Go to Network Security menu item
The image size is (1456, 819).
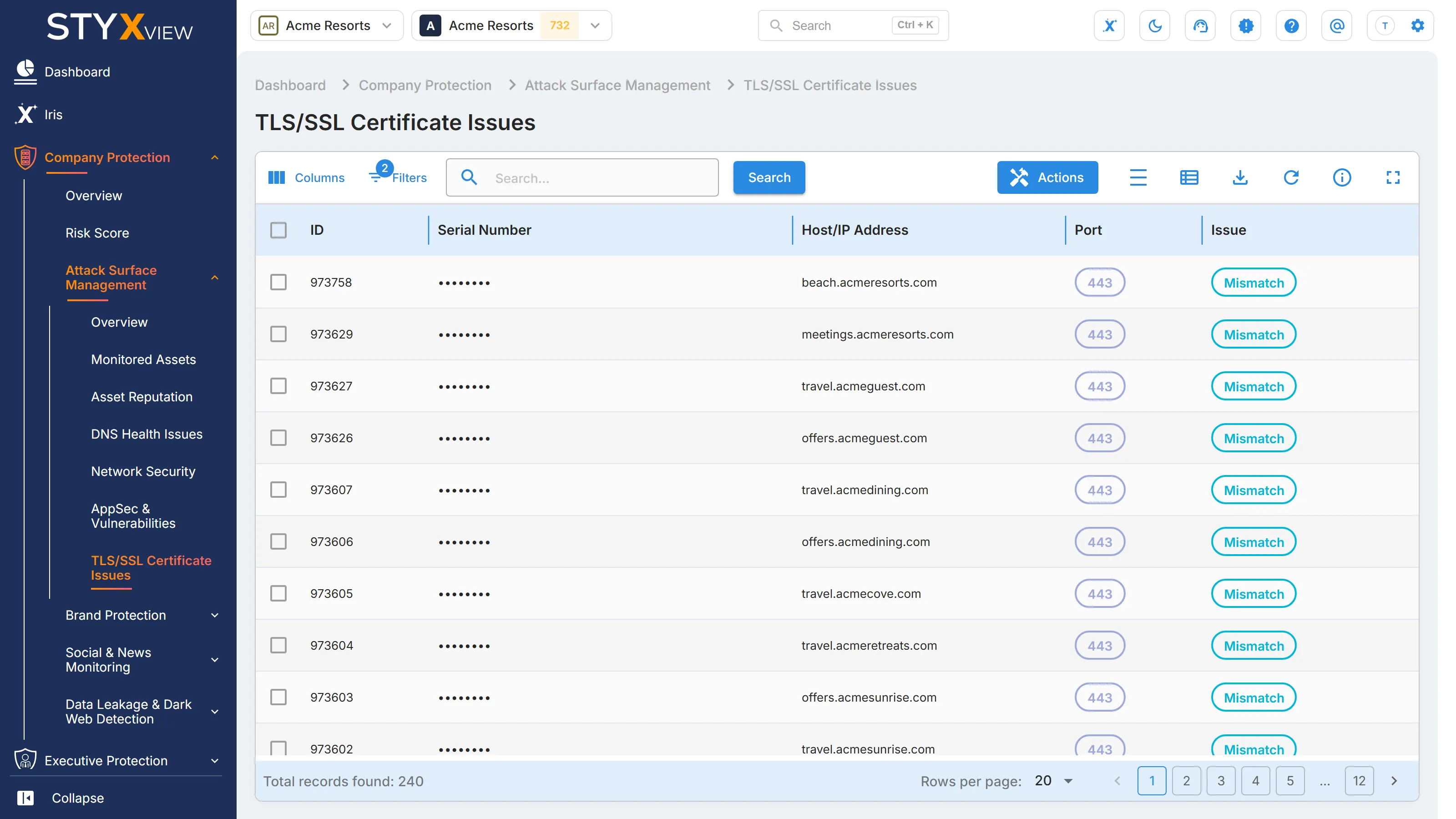point(143,471)
